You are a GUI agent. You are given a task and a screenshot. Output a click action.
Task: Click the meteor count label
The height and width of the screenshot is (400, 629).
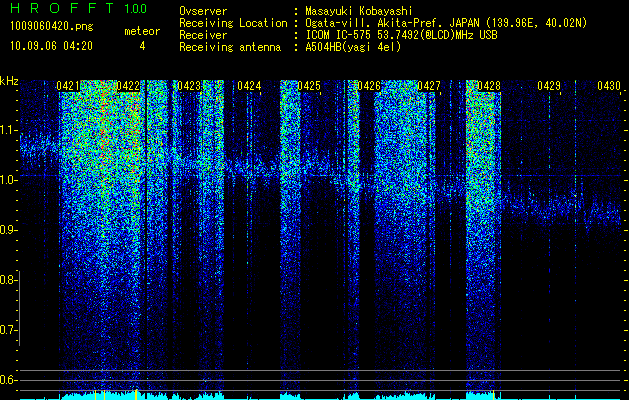pyautogui.click(x=142, y=31)
